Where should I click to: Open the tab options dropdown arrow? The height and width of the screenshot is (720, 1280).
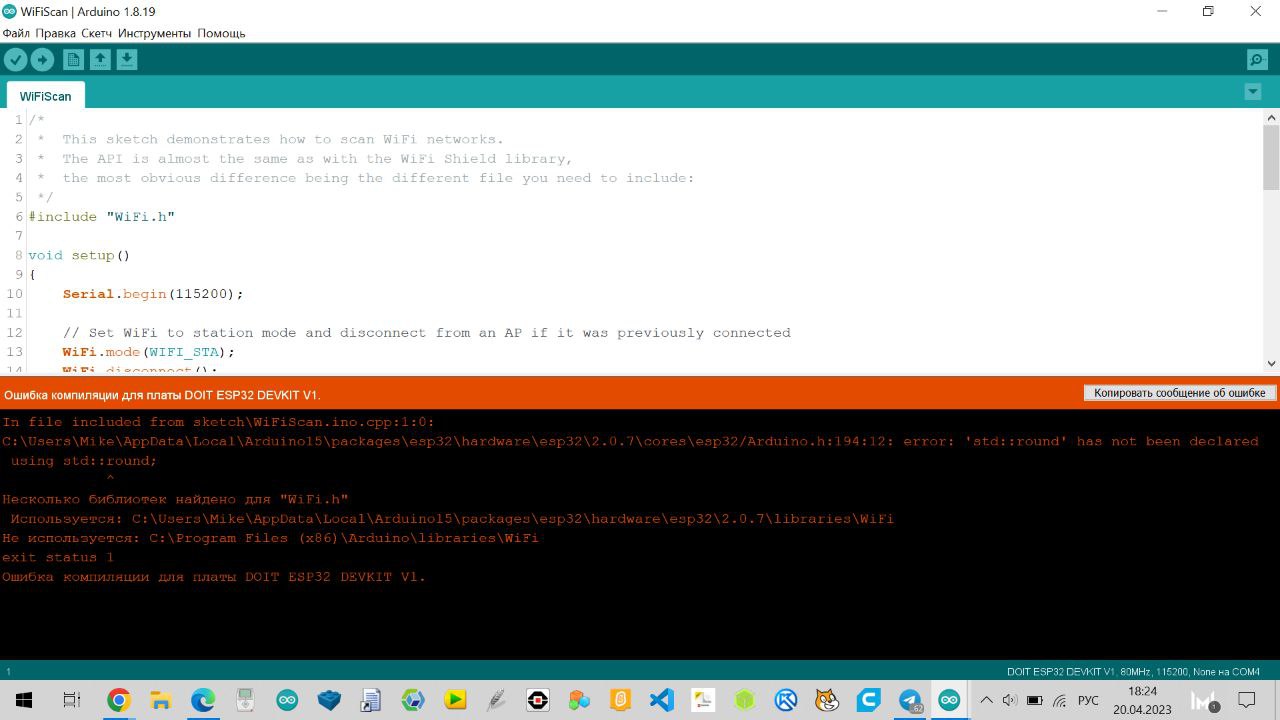click(x=1253, y=92)
